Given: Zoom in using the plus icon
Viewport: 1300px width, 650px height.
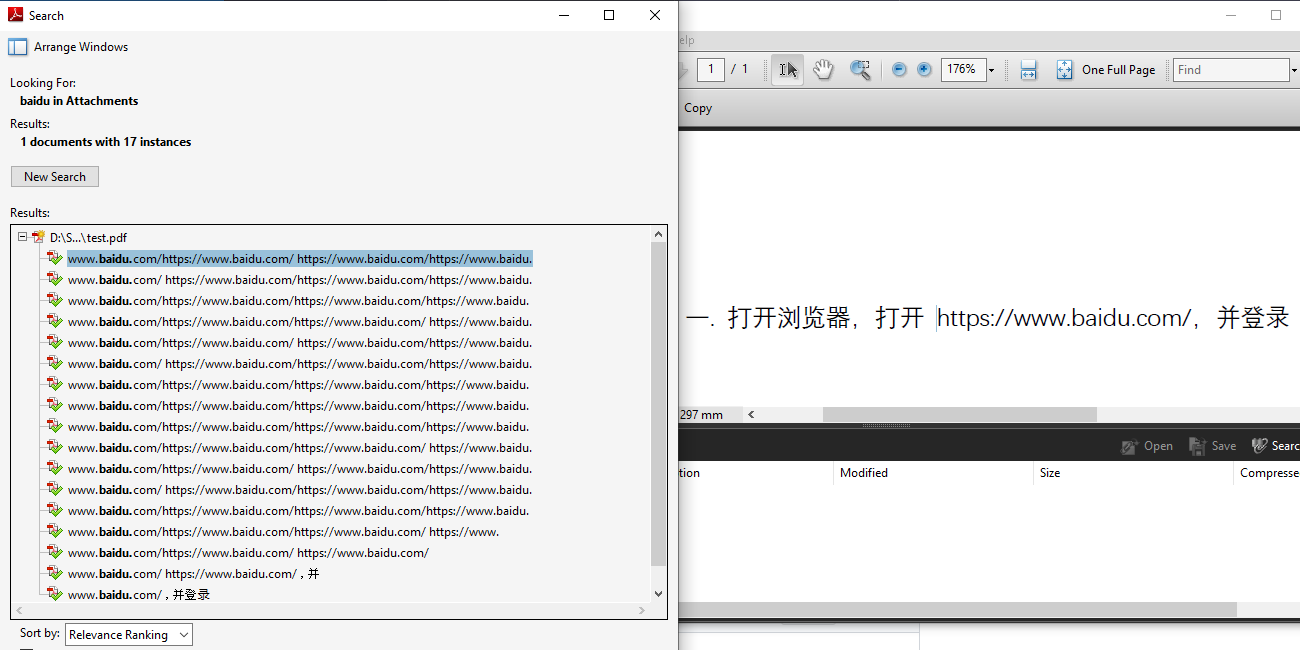Looking at the screenshot, I should coord(923,69).
